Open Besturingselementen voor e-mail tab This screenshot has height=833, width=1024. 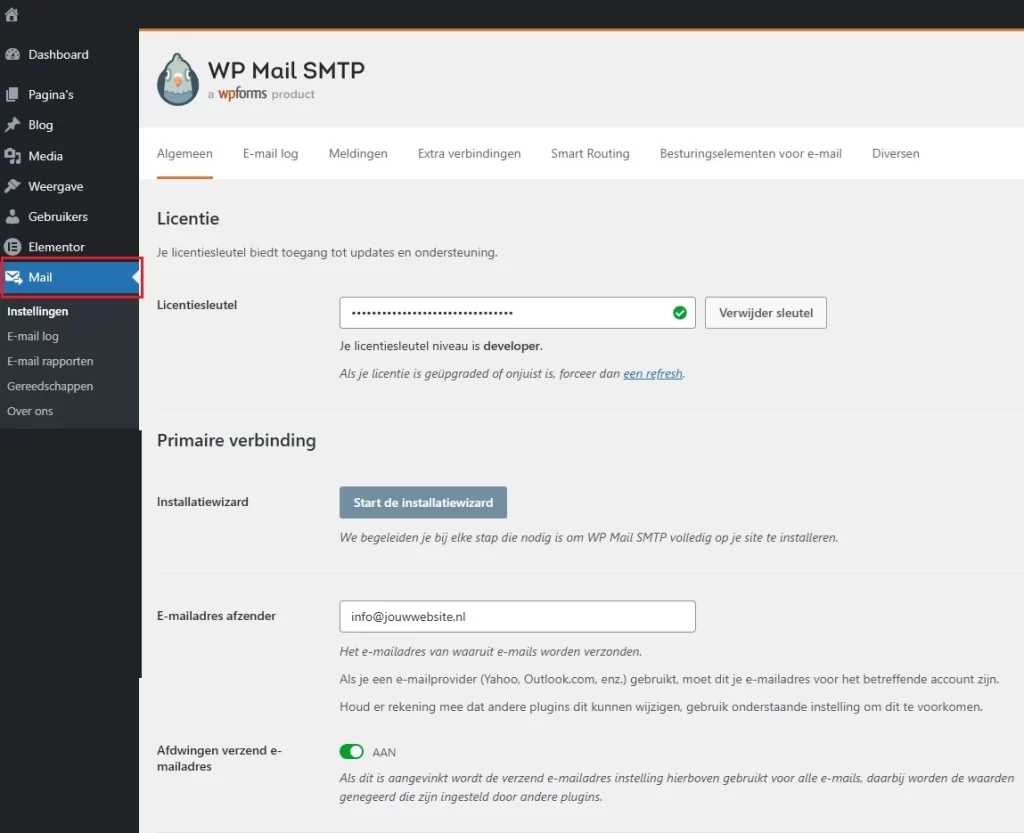[x=750, y=153]
